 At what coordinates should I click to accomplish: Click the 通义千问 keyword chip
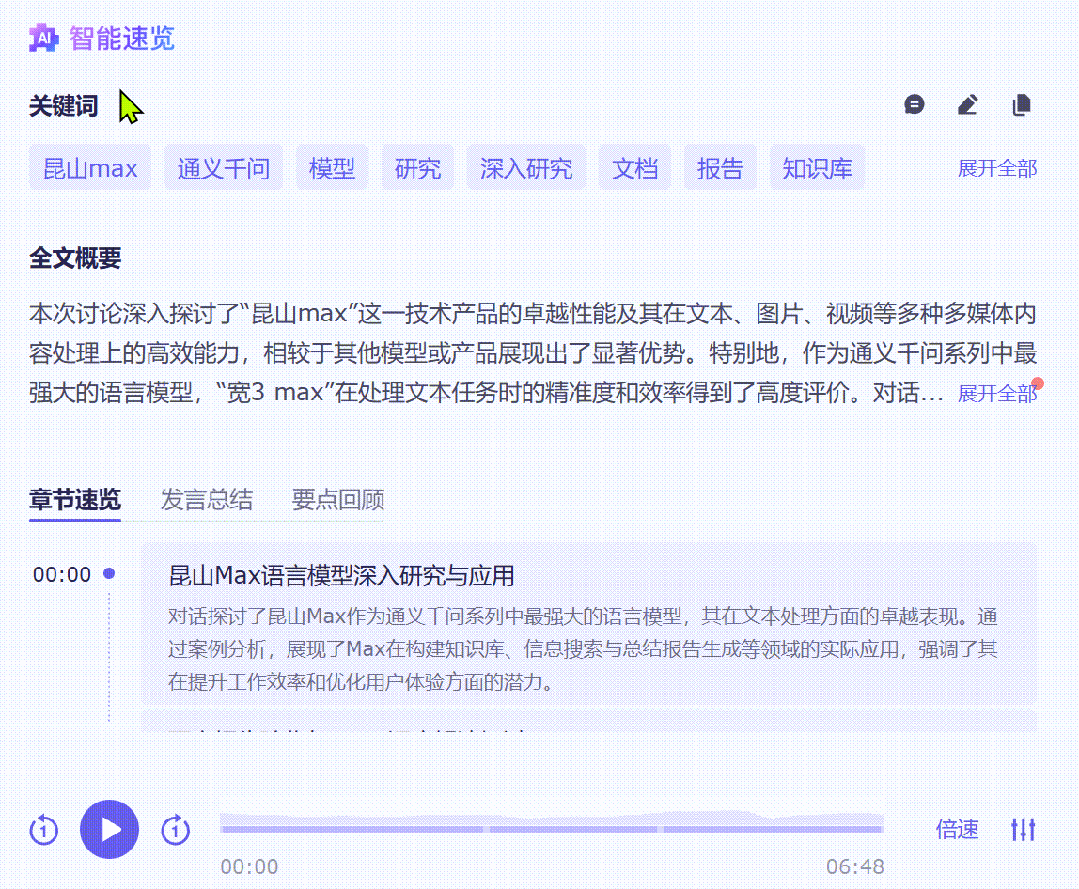click(223, 167)
